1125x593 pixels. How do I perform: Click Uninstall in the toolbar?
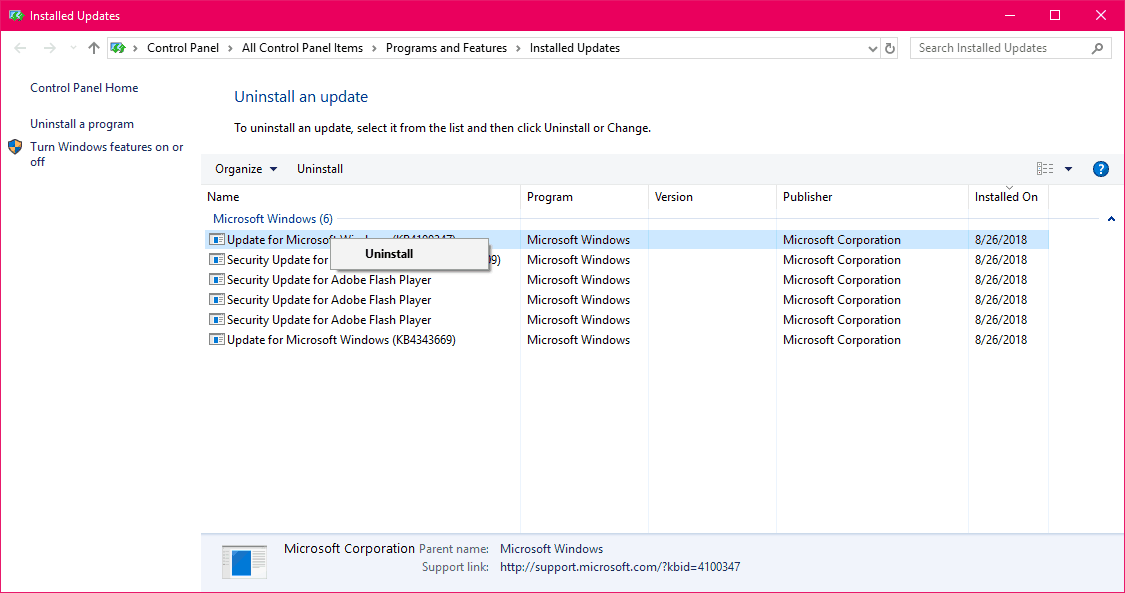(320, 169)
